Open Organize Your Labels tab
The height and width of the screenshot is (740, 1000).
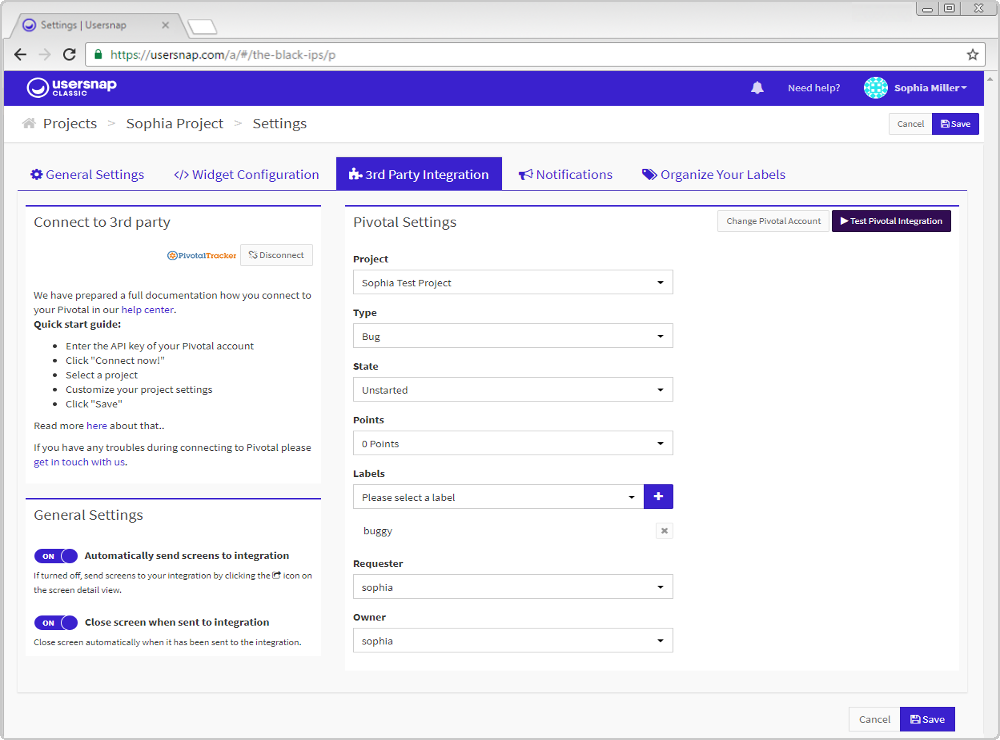[714, 174]
